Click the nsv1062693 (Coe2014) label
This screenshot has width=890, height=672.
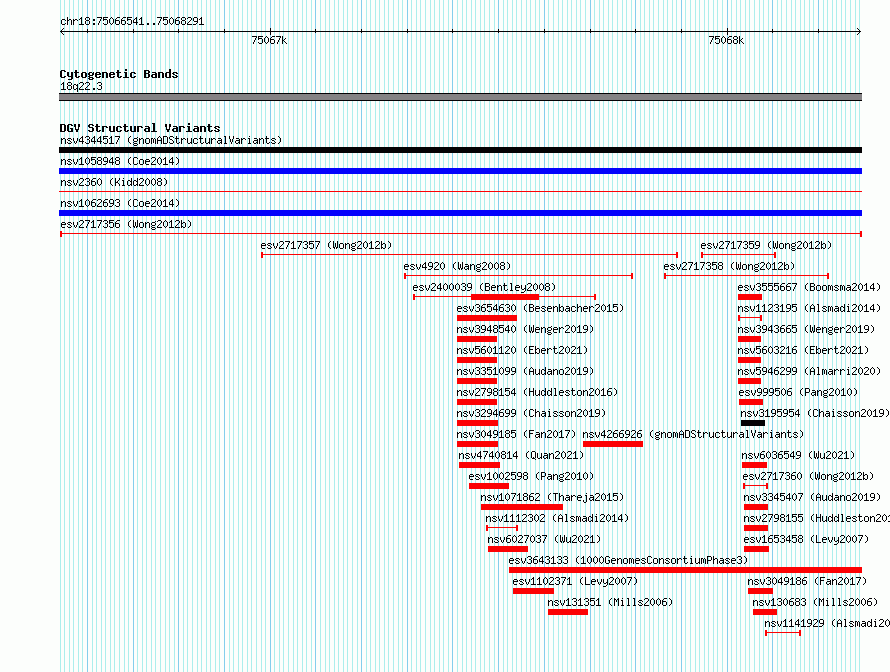tap(120, 203)
